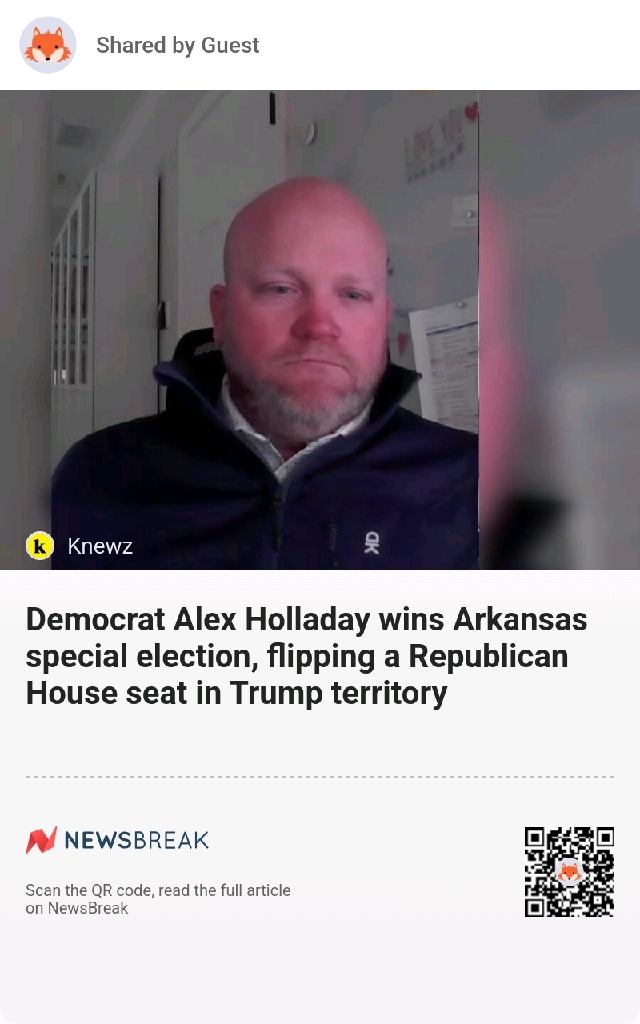Open the Alex Holladay headline
This screenshot has height=1024, width=640.
click(x=306, y=656)
